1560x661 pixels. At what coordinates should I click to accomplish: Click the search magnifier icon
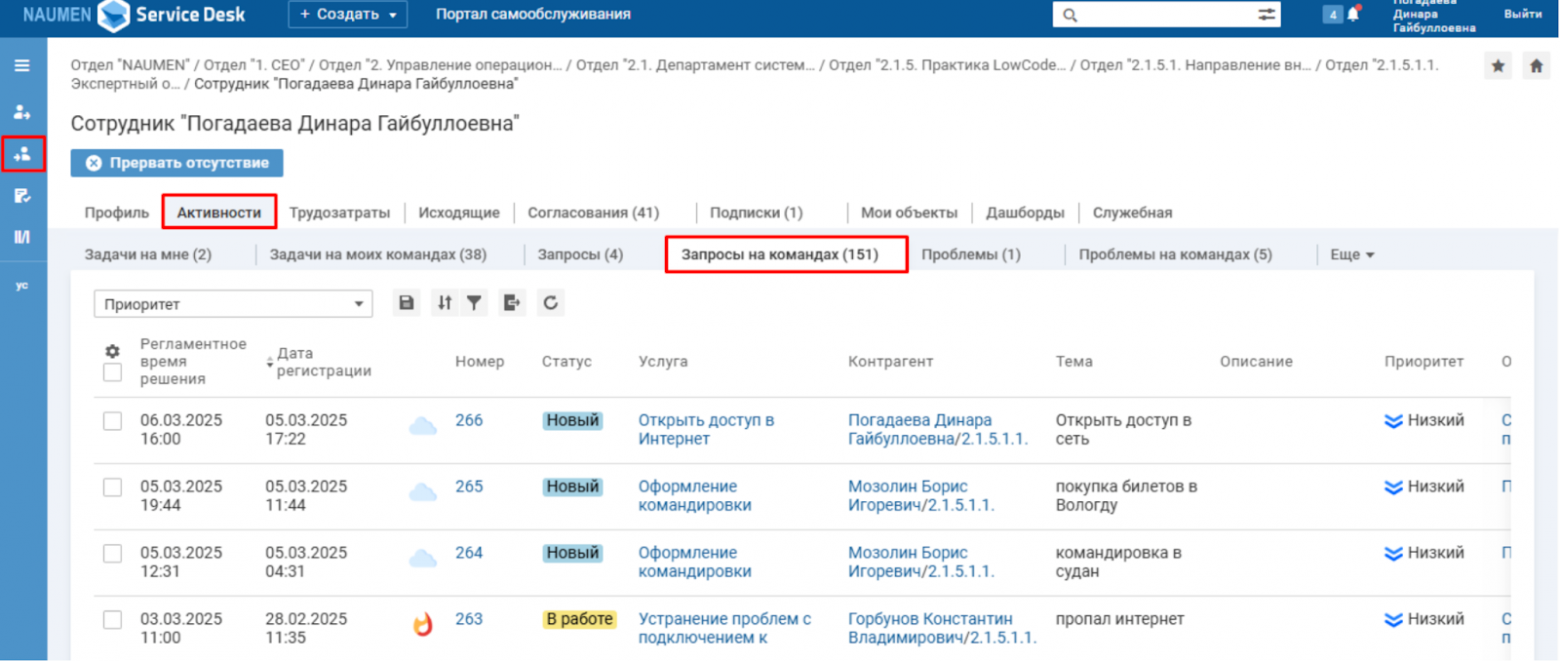click(x=1071, y=15)
